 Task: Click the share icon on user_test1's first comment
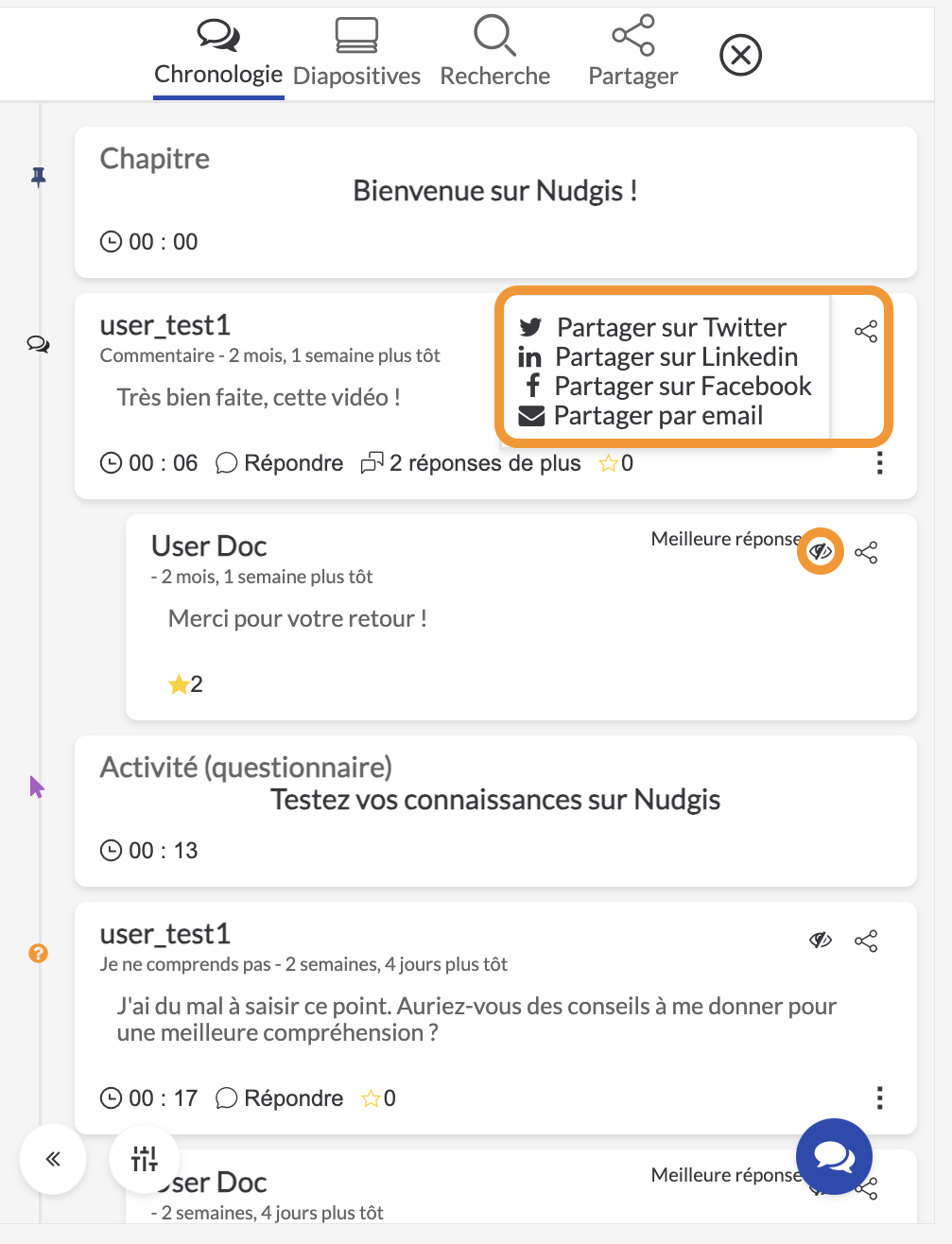tap(866, 332)
